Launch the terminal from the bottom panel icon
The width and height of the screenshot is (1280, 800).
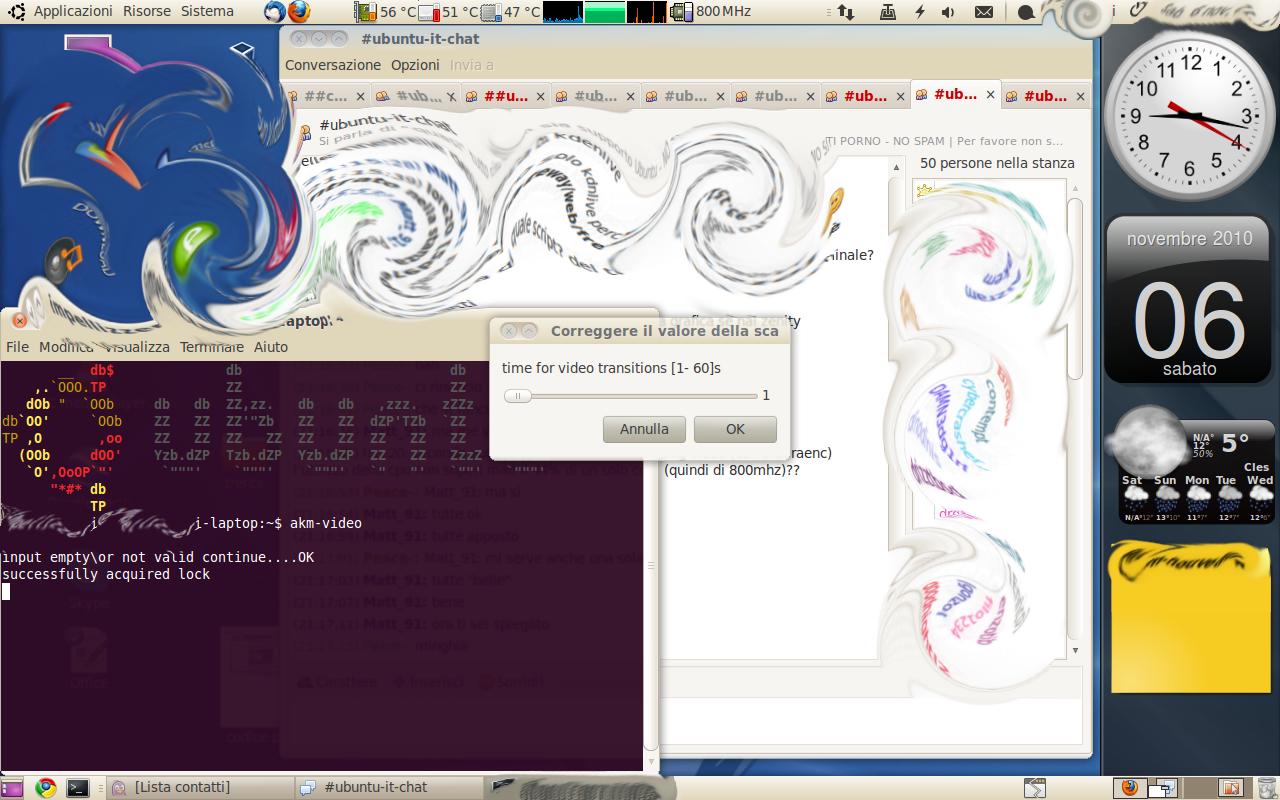coord(77,788)
